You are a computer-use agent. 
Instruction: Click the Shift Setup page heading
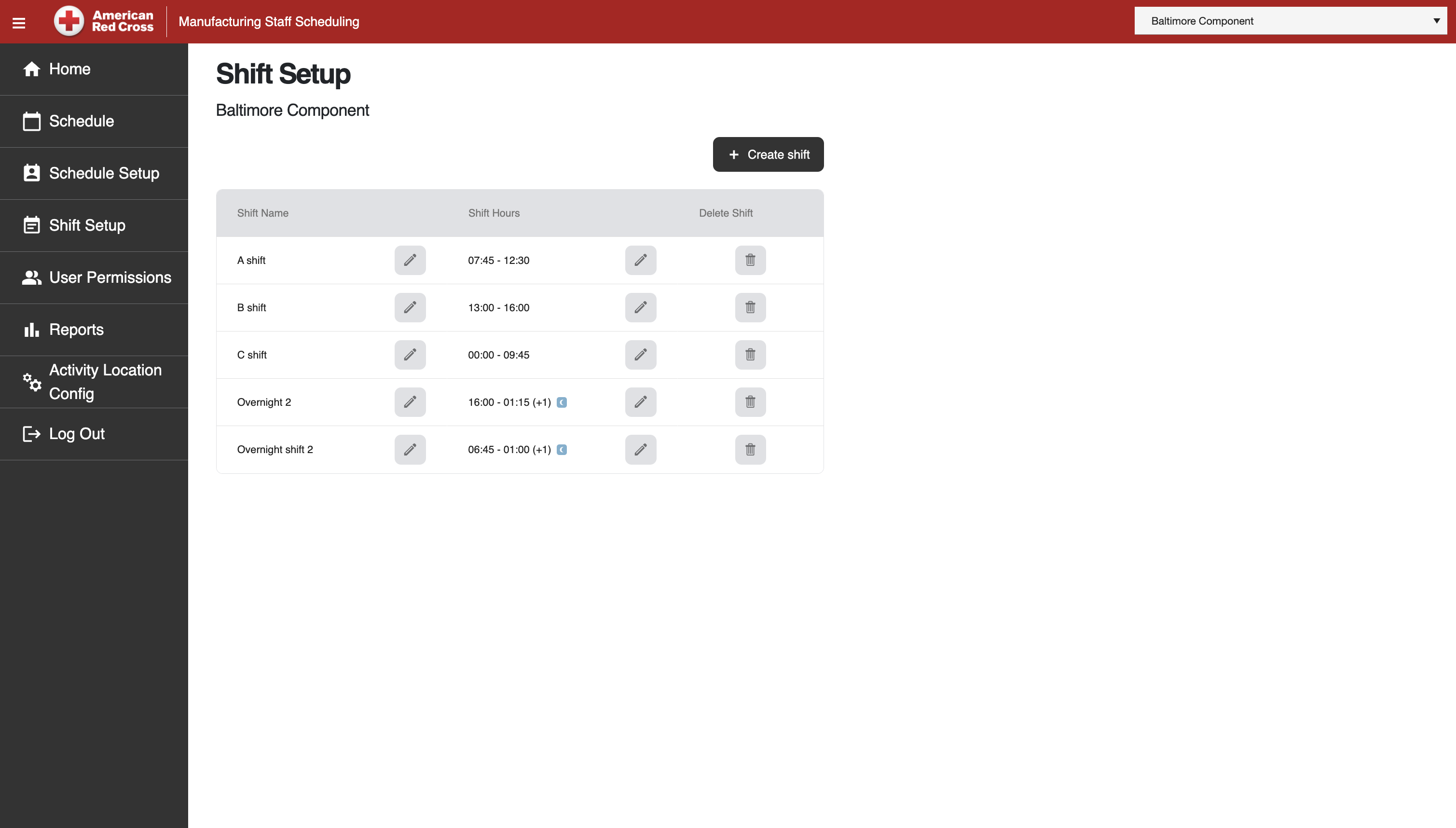tap(283, 74)
